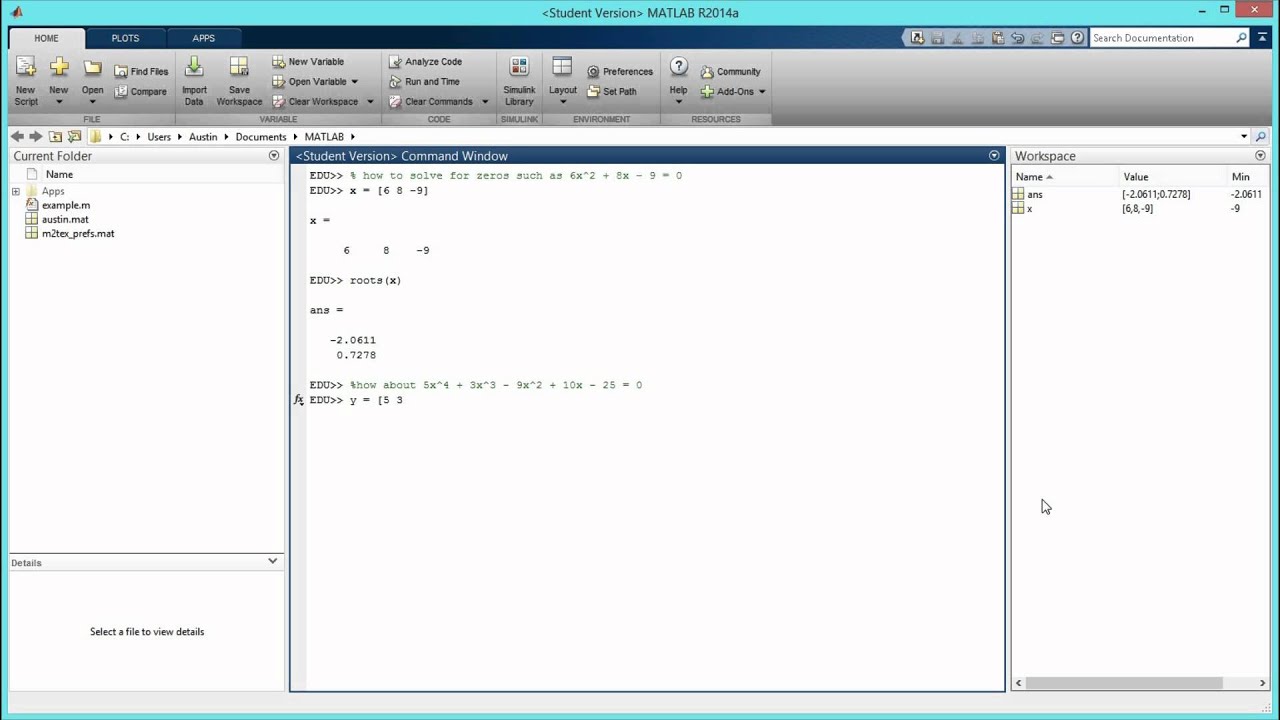Click the quick access Undo icon
Screen dimensions: 1280x720
pos(1017,38)
